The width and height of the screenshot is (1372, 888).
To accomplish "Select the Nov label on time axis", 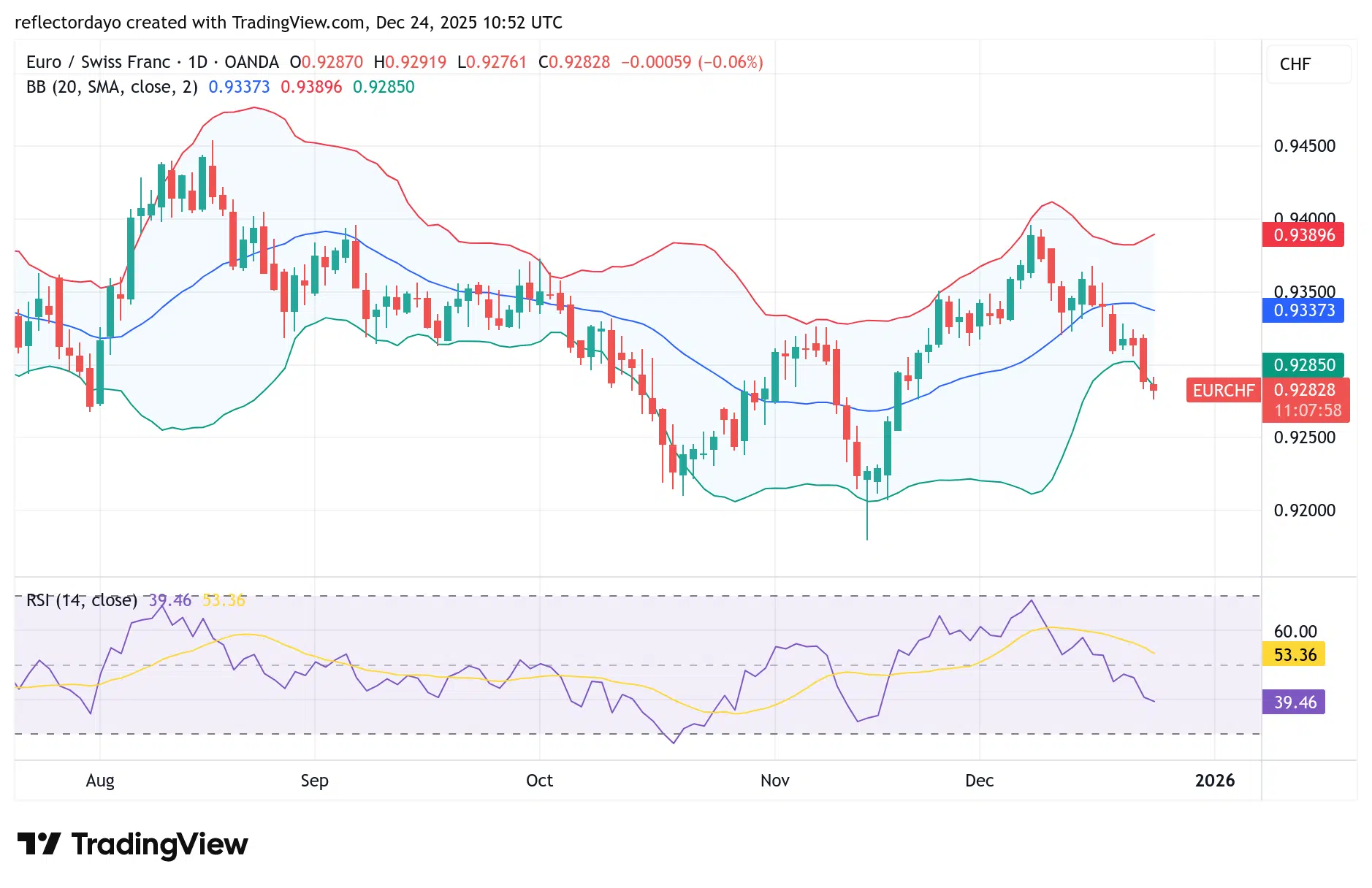I will [774, 781].
